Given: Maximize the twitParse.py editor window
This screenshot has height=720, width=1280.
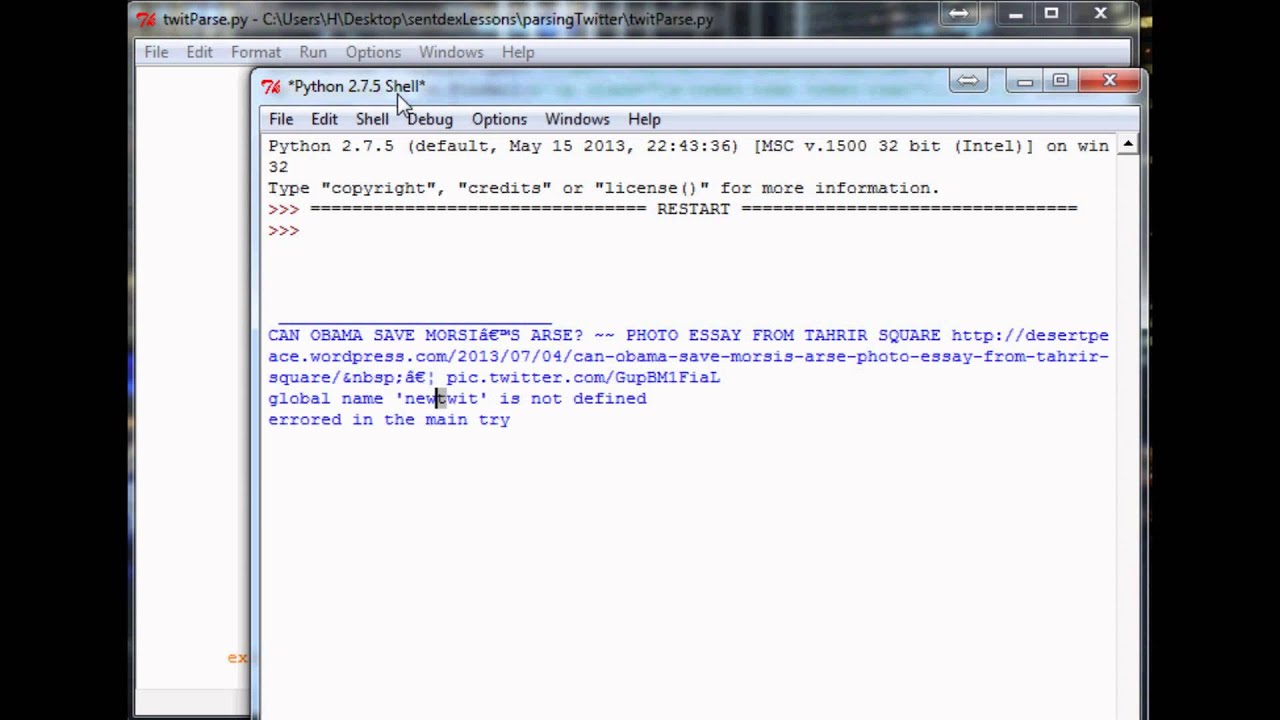Looking at the screenshot, I should [x=1051, y=13].
